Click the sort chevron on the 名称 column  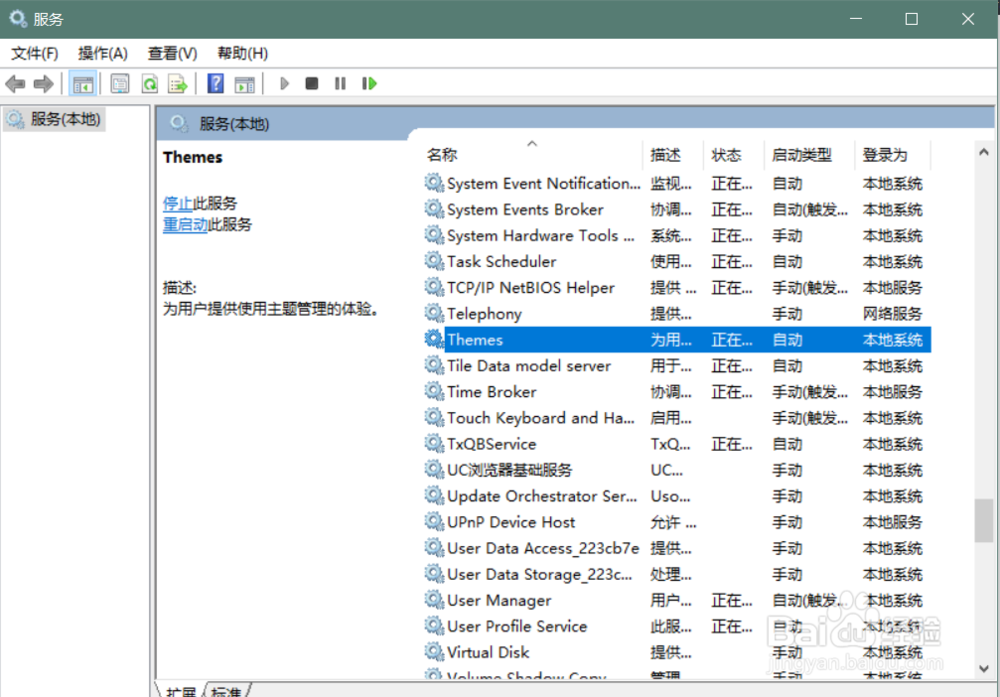(x=533, y=143)
